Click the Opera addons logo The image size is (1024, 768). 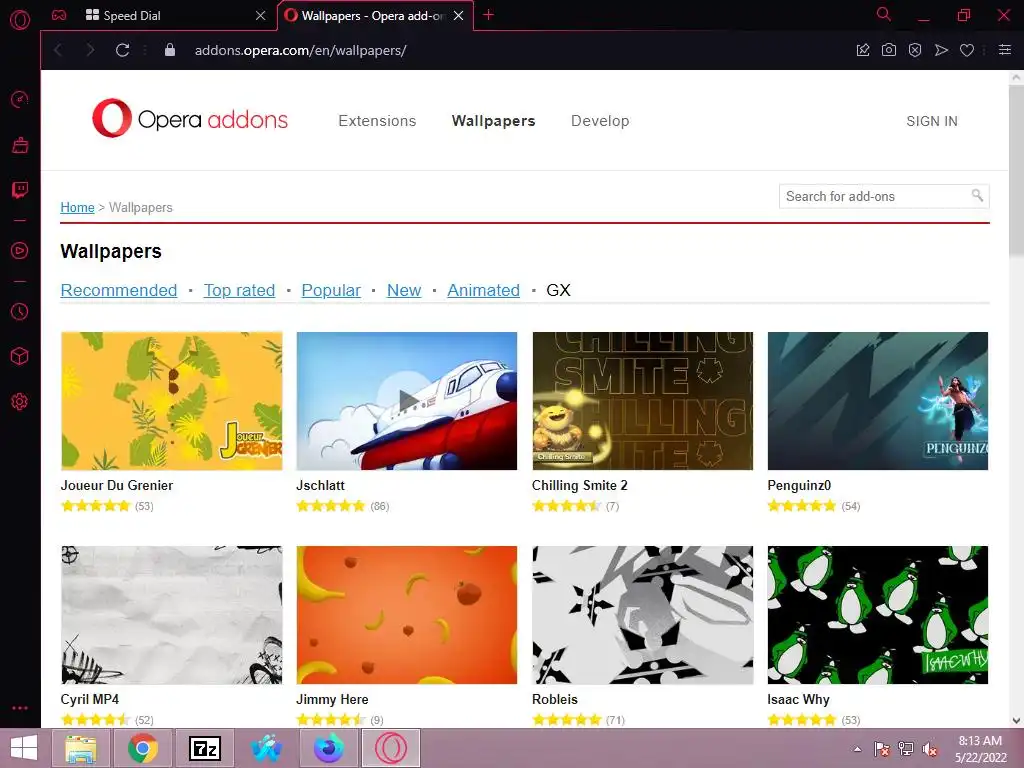tap(189, 118)
